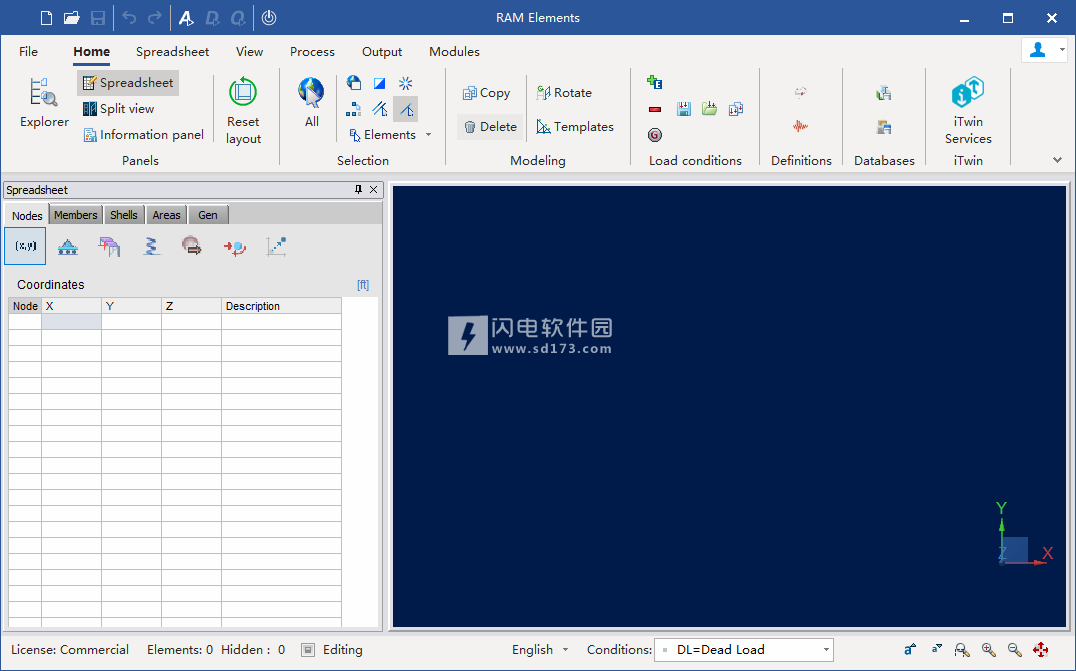The height and width of the screenshot is (671, 1076).
Task: Switch to the Members tab
Action: point(75,215)
